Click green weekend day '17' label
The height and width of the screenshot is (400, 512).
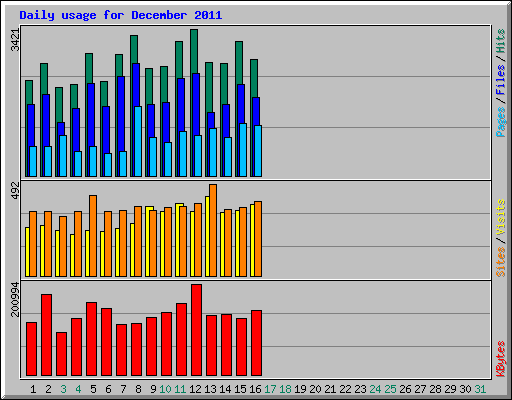click(270, 389)
